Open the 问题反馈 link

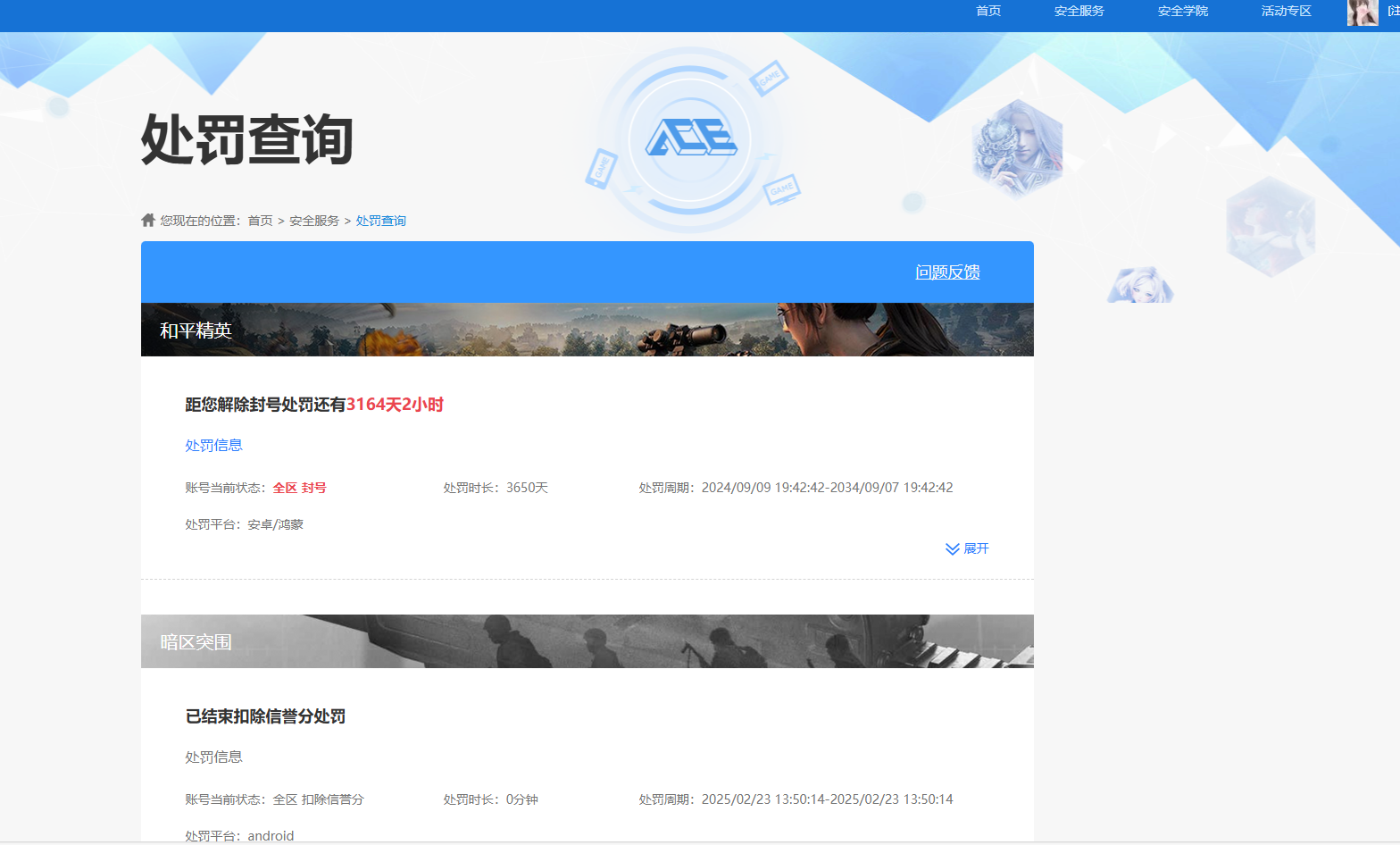point(947,272)
